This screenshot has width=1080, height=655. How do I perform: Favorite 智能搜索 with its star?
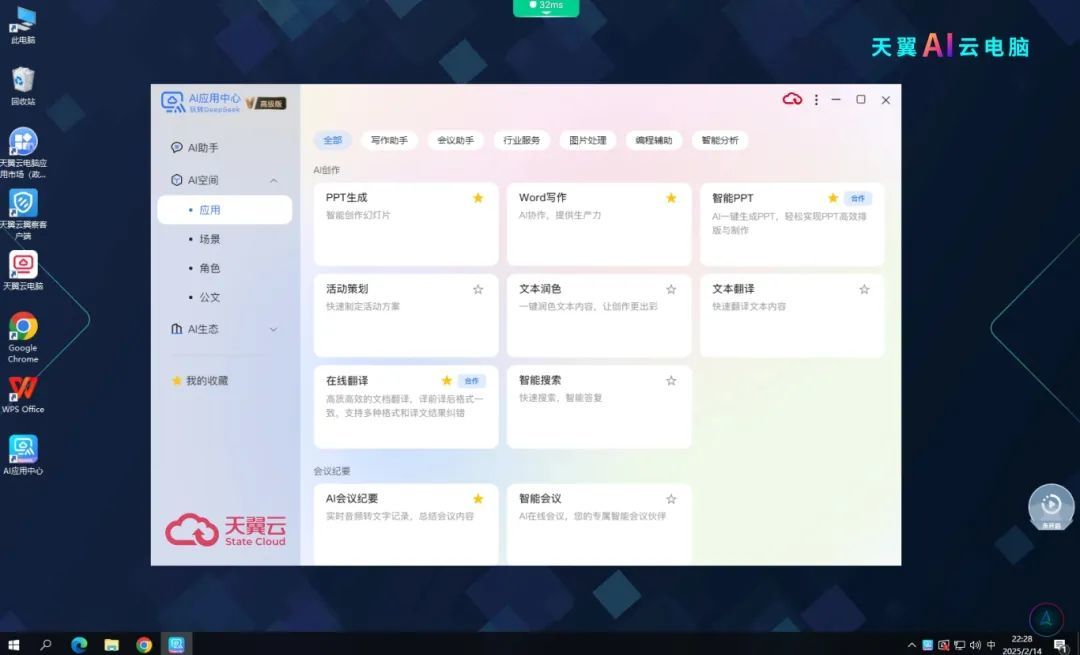(671, 380)
